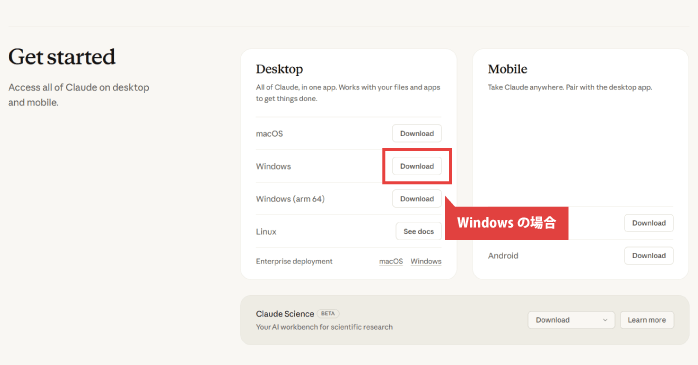Click the 'Get started' heading
Image resolution: width=698 pixels, height=365 pixels.
[x=62, y=57]
